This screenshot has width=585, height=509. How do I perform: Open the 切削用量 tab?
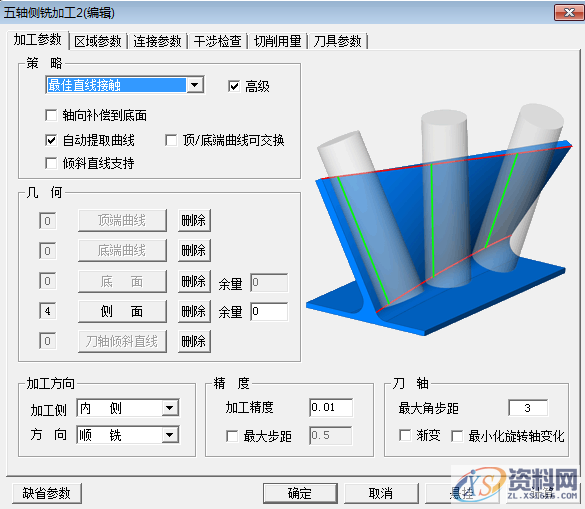[x=277, y=41]
